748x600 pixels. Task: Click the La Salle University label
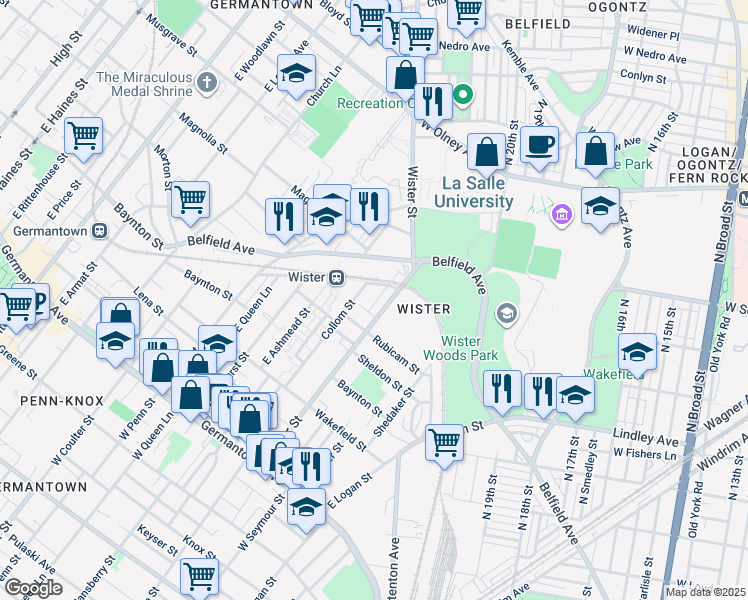coord(474,192)
